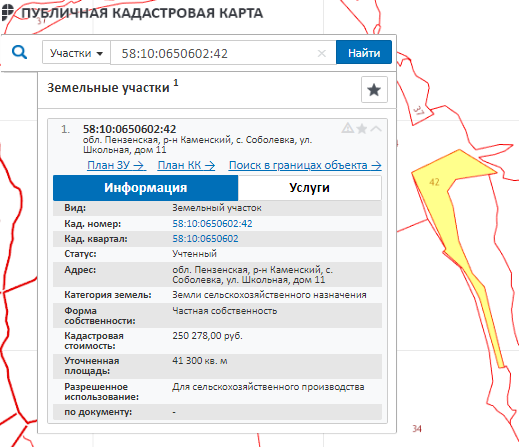
Task: Select the Информация tab
Action: 146,188
